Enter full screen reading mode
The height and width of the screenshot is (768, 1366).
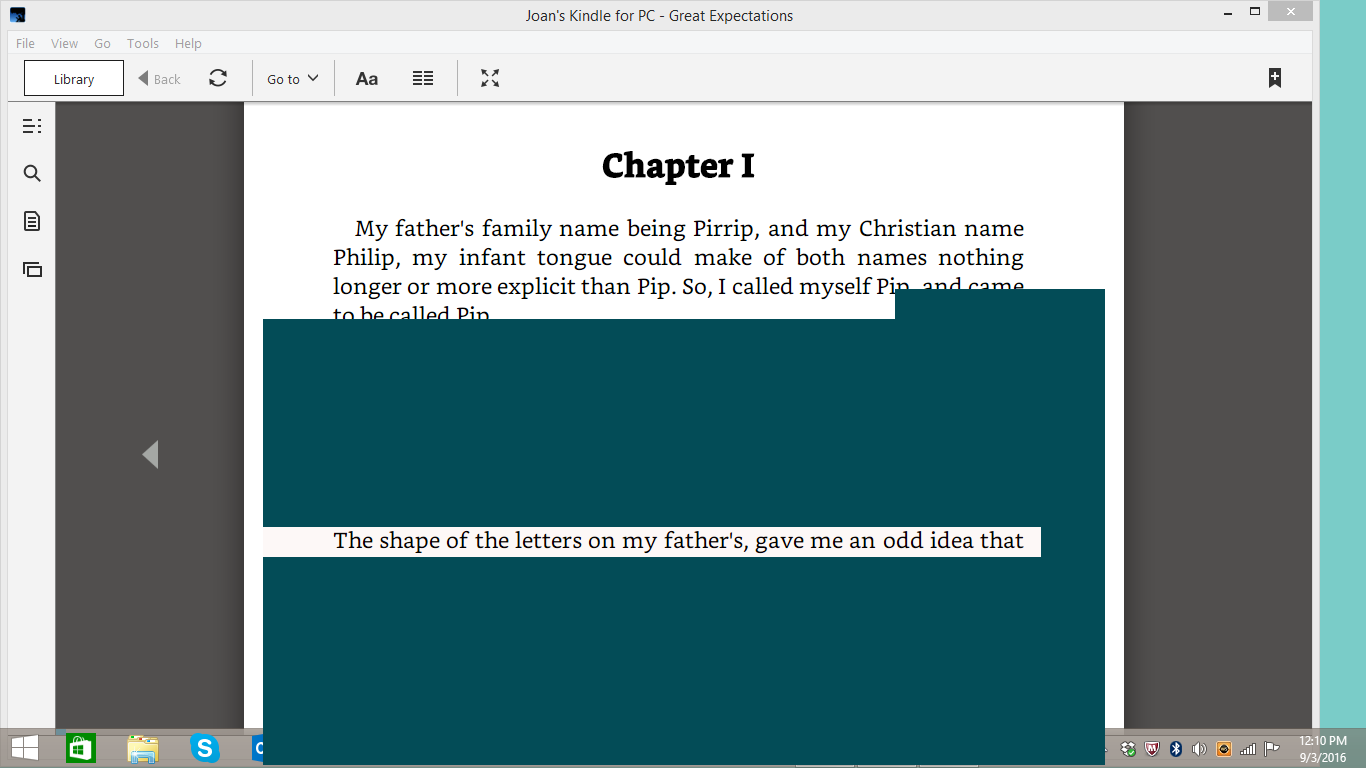point(489,78)
